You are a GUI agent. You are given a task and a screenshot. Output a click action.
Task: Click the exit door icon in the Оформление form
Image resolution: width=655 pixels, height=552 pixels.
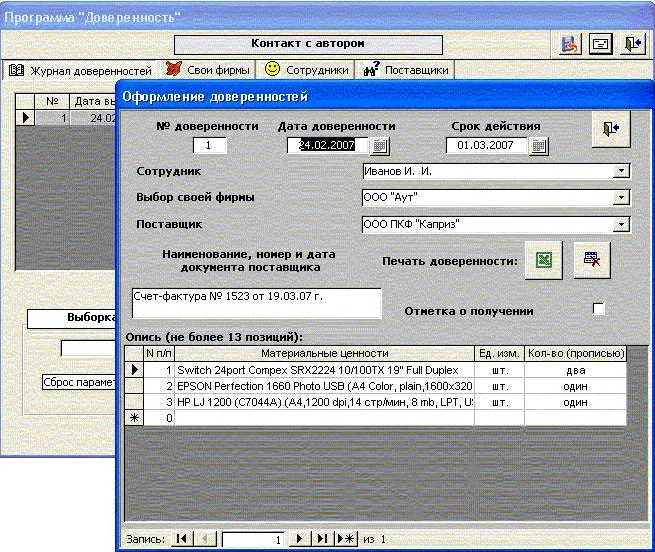point(610,131)
